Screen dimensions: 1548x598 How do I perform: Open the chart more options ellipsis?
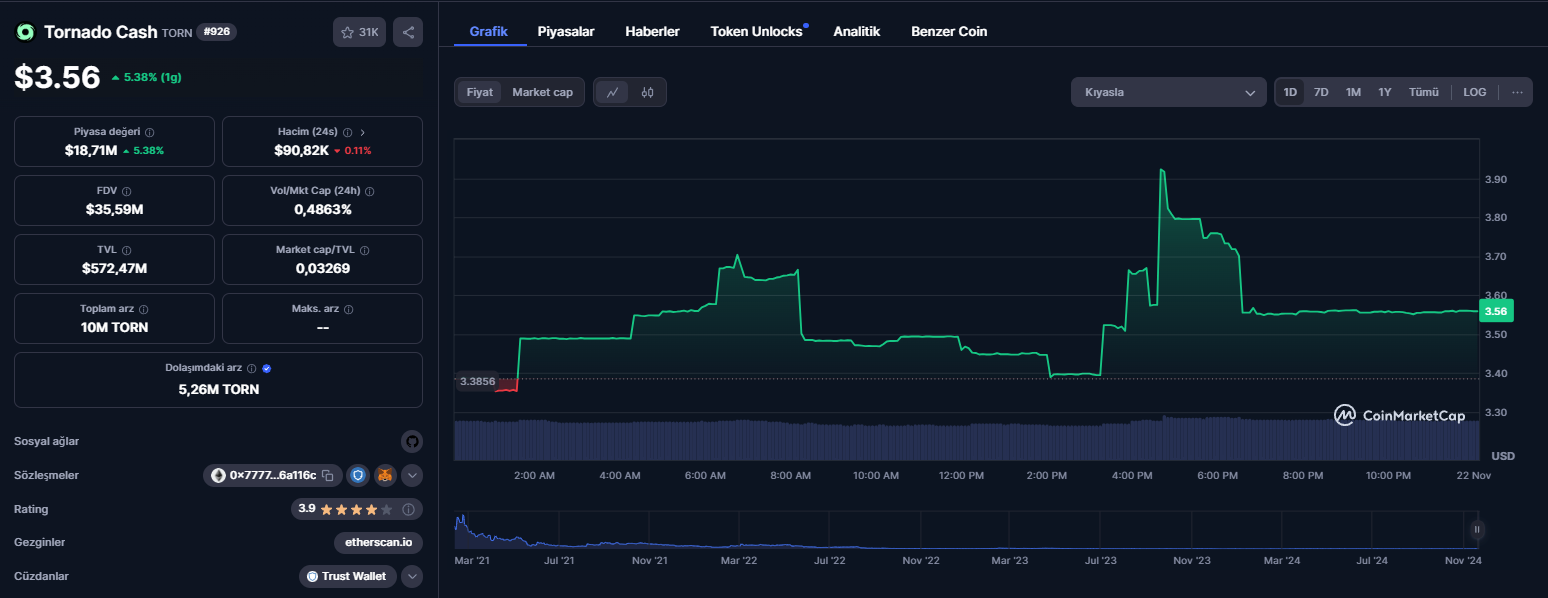[1517, 92]
